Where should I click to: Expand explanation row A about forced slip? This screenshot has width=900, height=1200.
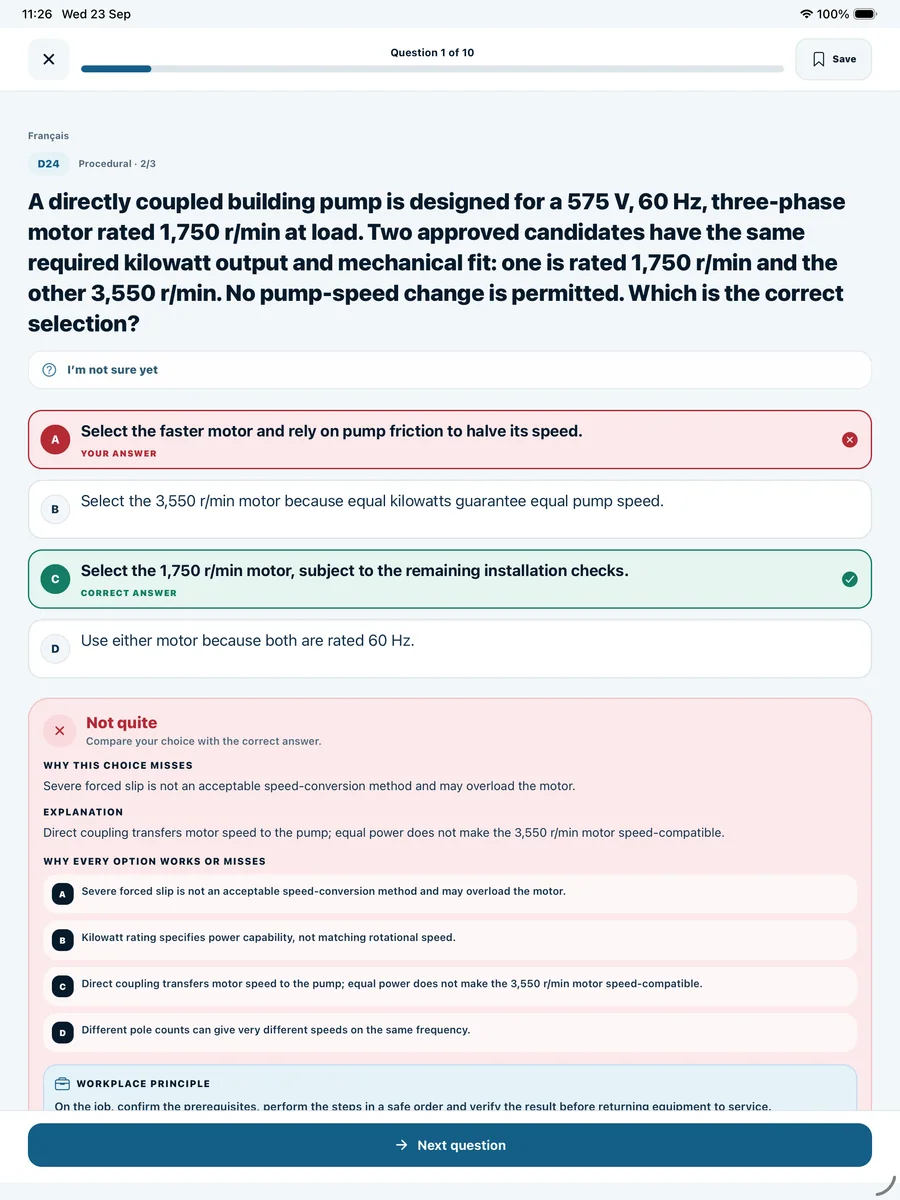450,894
